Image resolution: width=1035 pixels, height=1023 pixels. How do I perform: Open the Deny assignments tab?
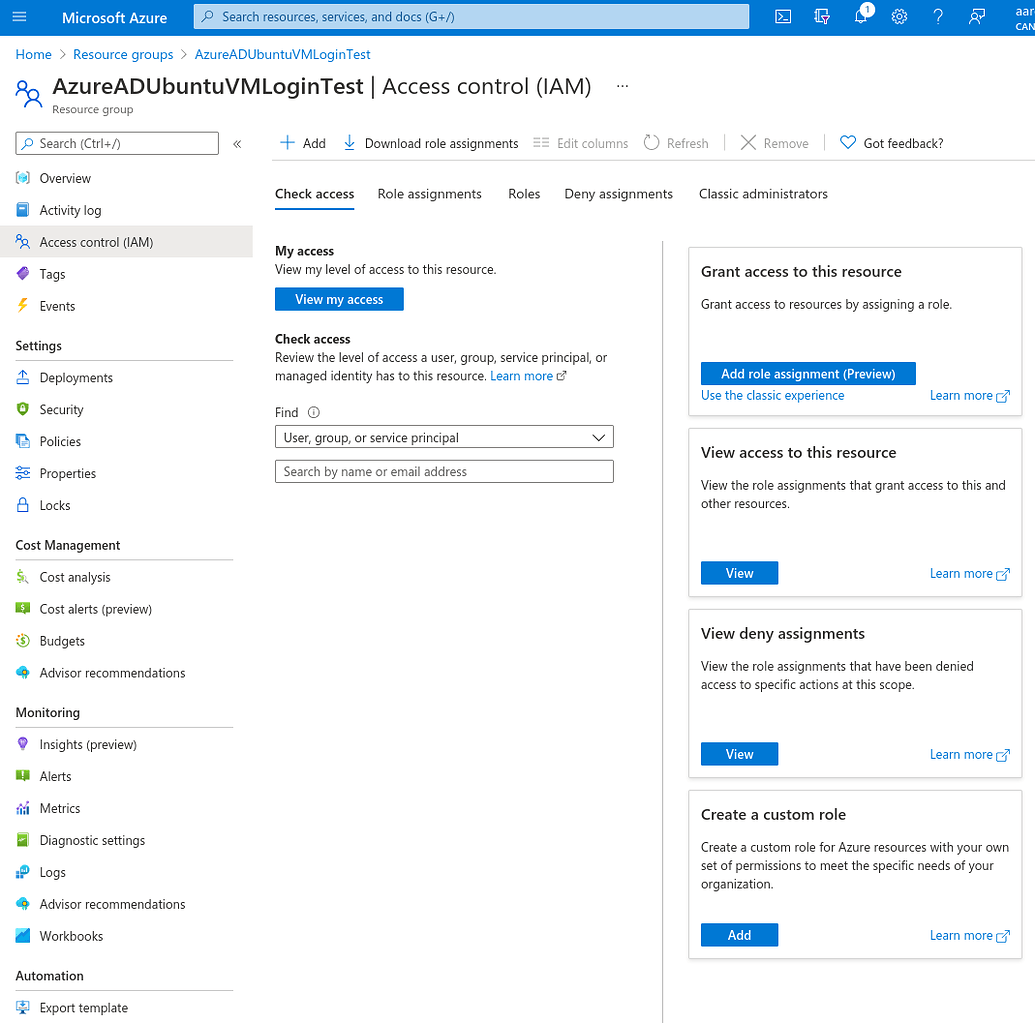tap(618, 194)
